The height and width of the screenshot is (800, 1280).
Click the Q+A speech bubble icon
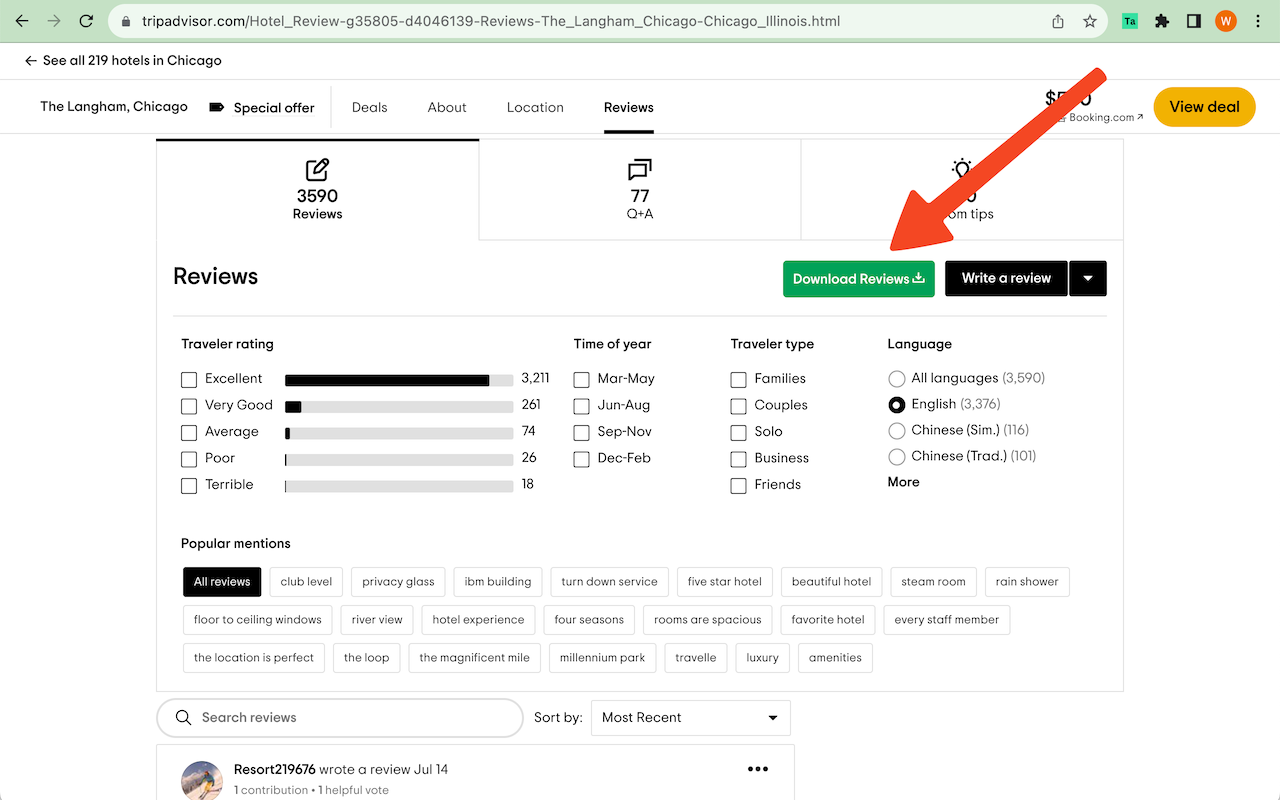640,170
